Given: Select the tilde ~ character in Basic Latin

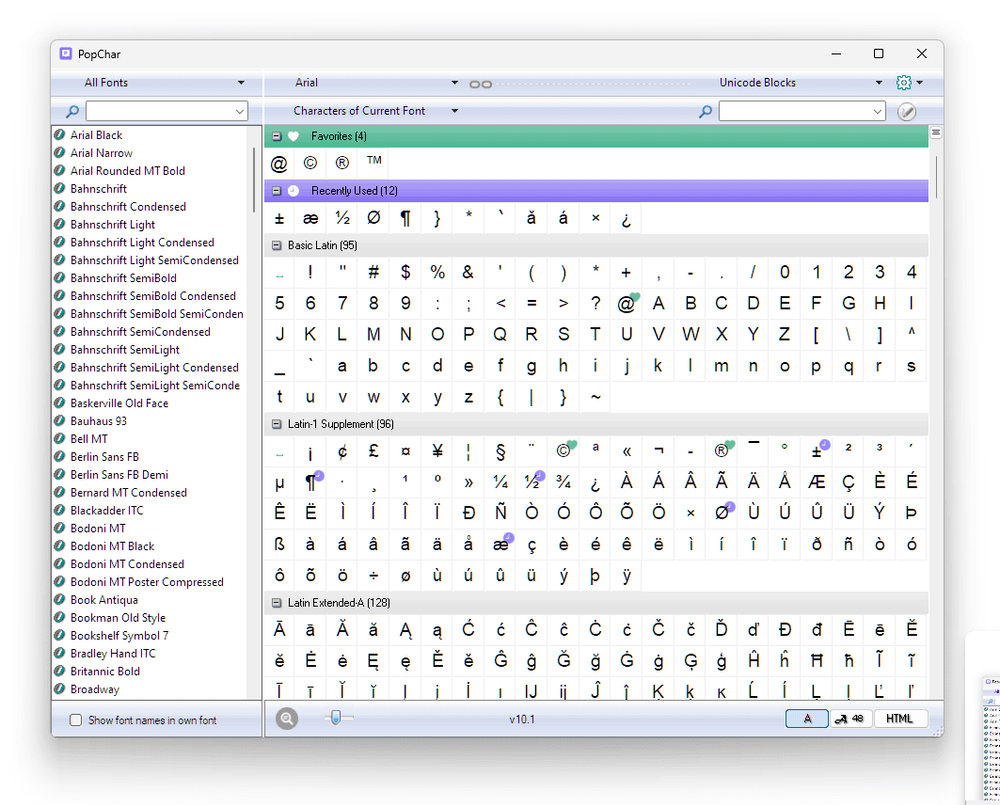Looking at the screenshot, I should tap(595, 397).
